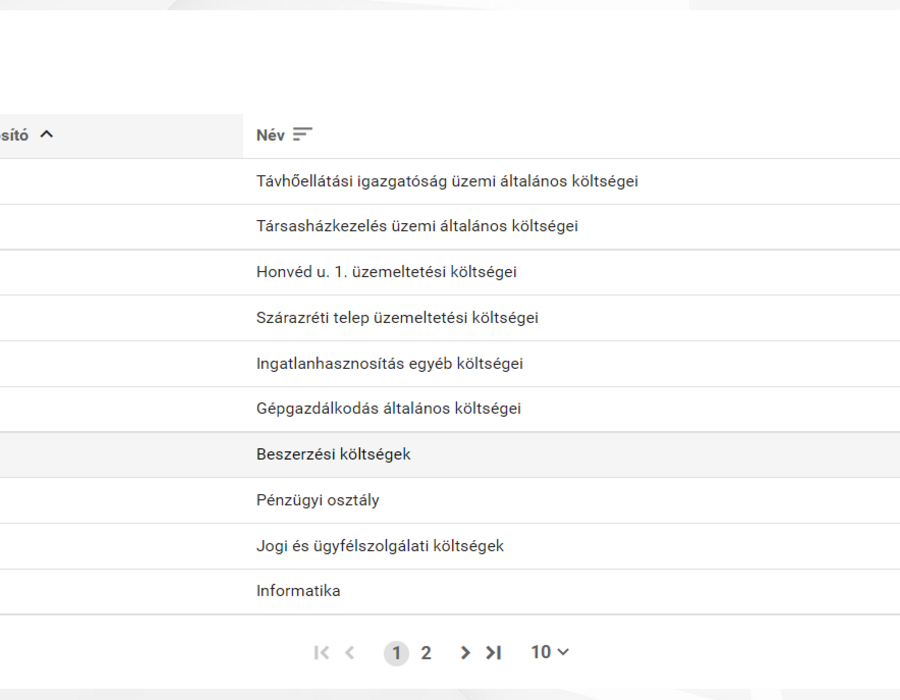Image resolution: width=900 pixels, height=700 pixels.
Task: Click the Név column header label
Action: [x=270, y=135]
